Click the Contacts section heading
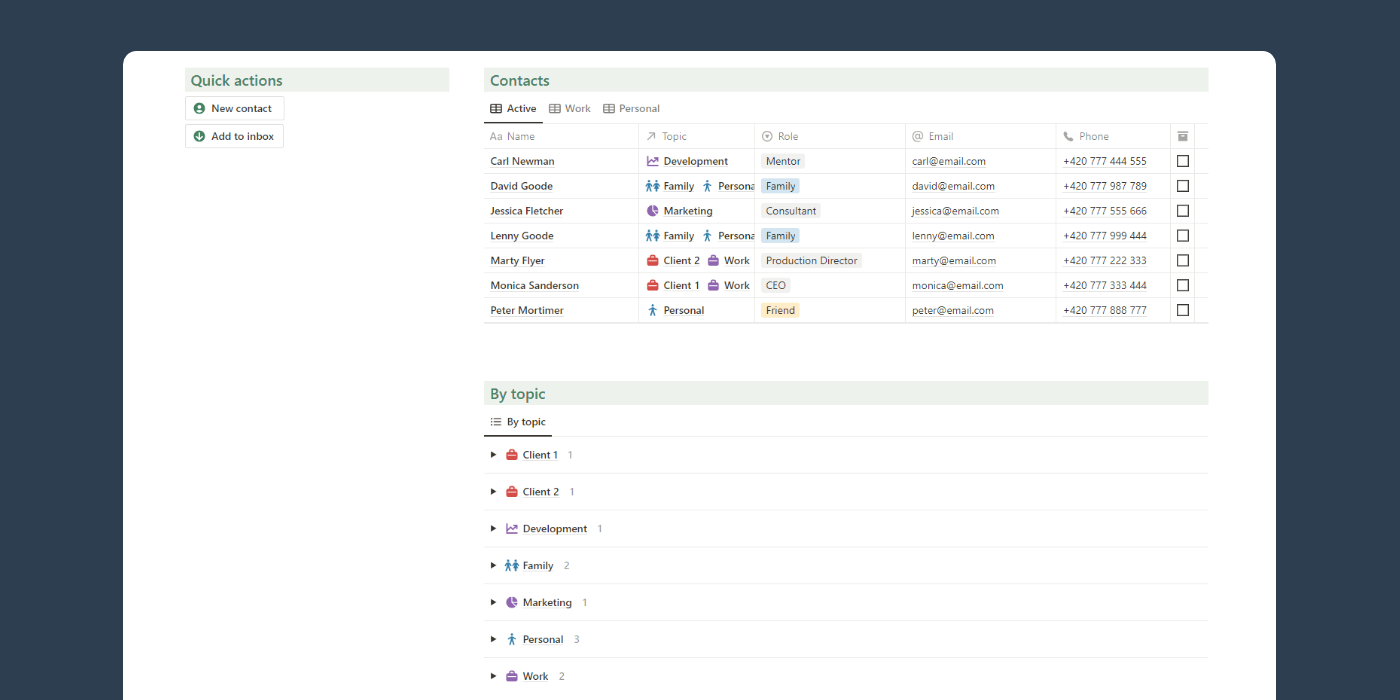The width and height of the screenshot is (1400, 700). [x=520, y=81]
